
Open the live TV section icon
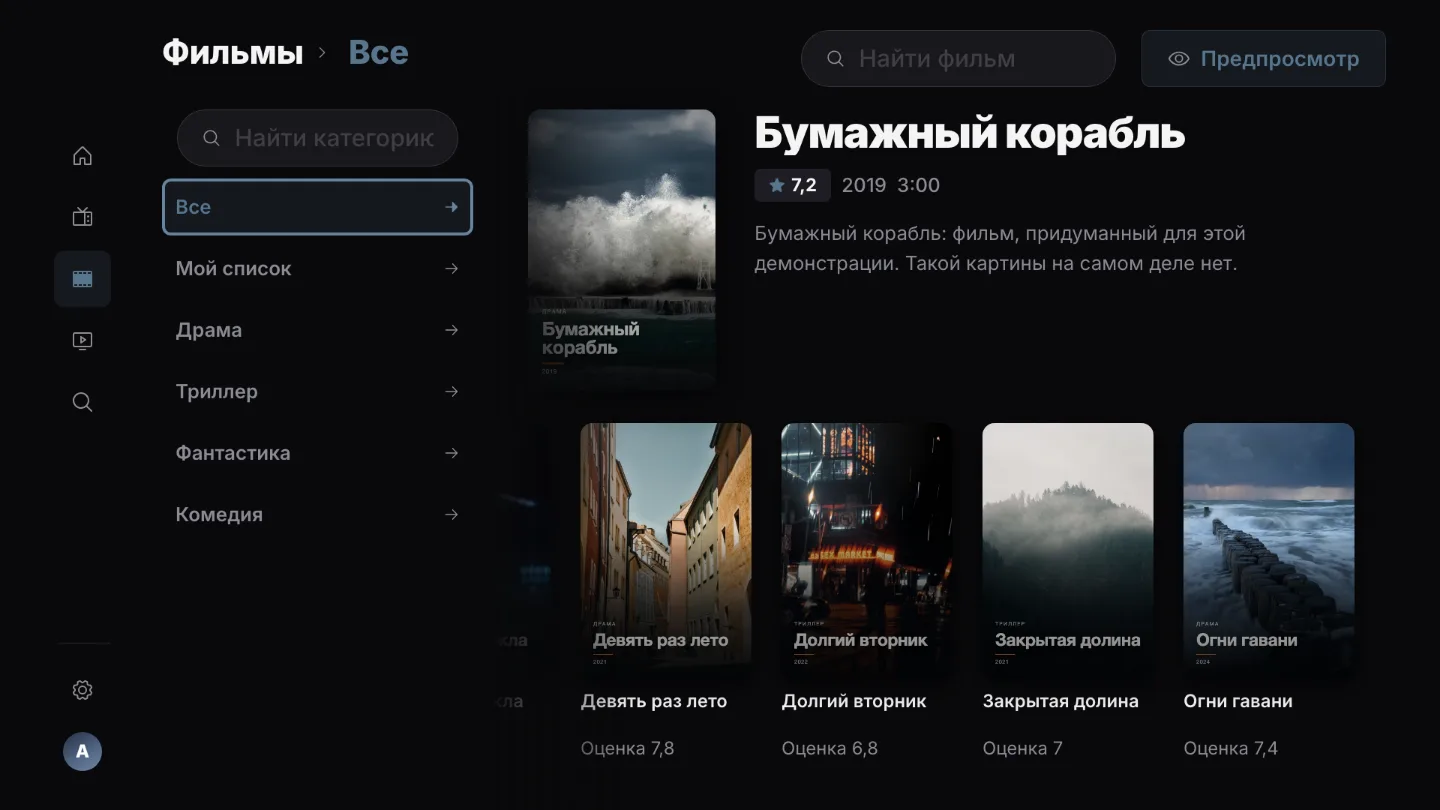pyautogui.click(x=83, y=217)
